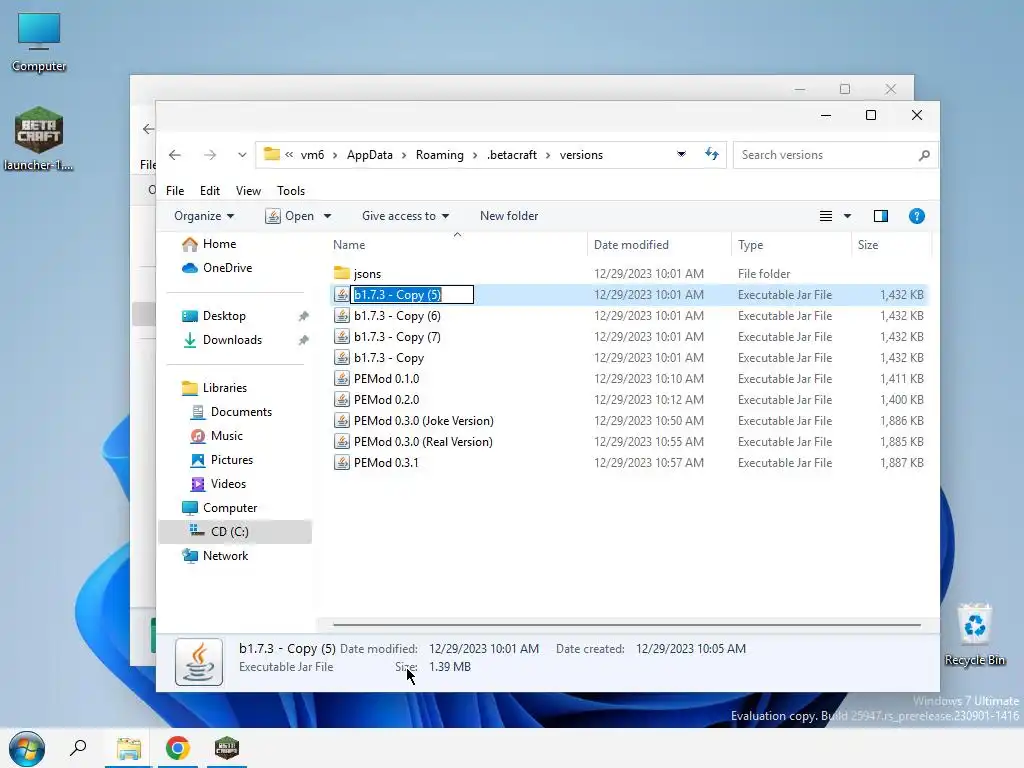Open the Edit menu
The width and height of the screenshot is (1024, 768).
(210, 191)
